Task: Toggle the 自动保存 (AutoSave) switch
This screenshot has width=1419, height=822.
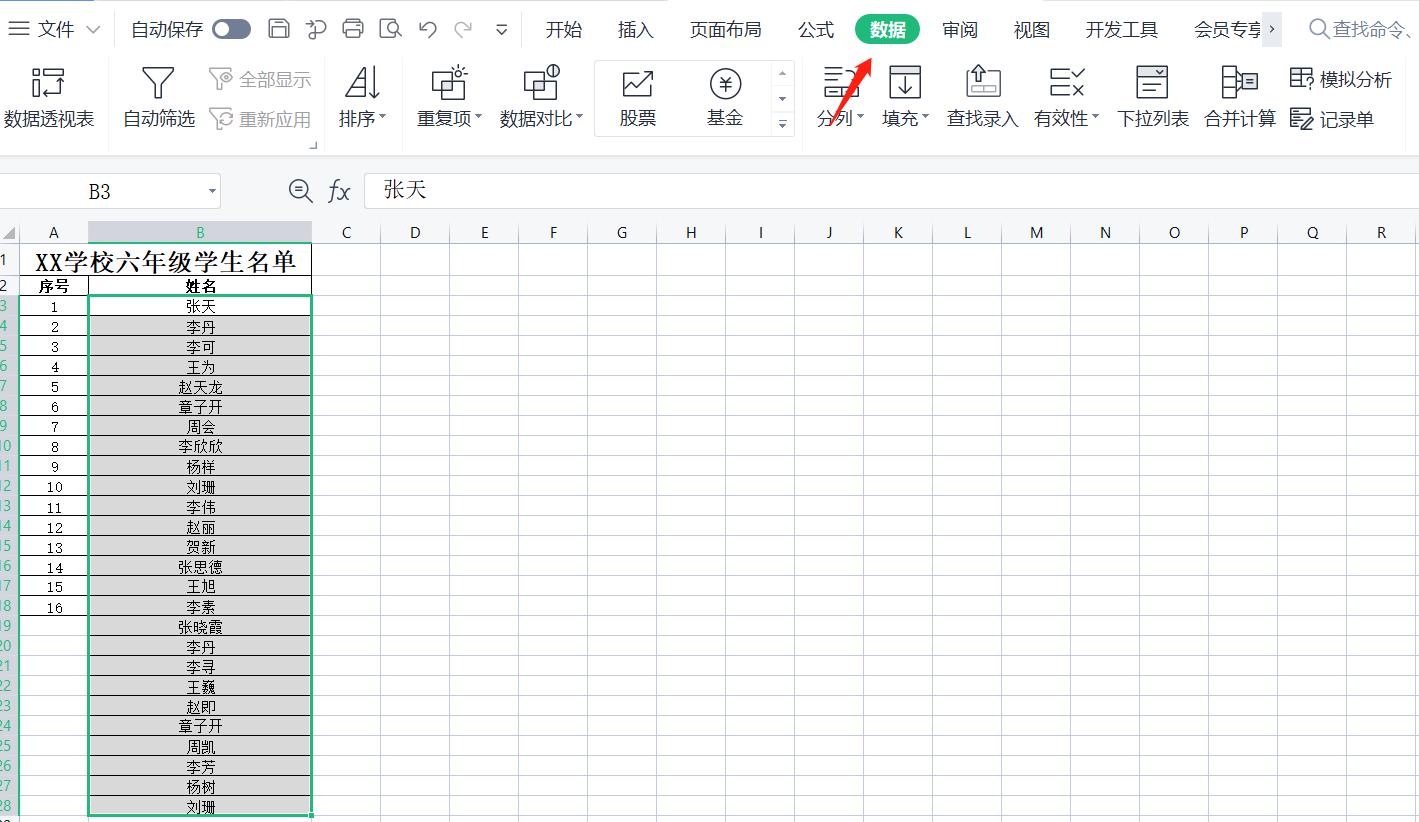Action: (231, 29)
